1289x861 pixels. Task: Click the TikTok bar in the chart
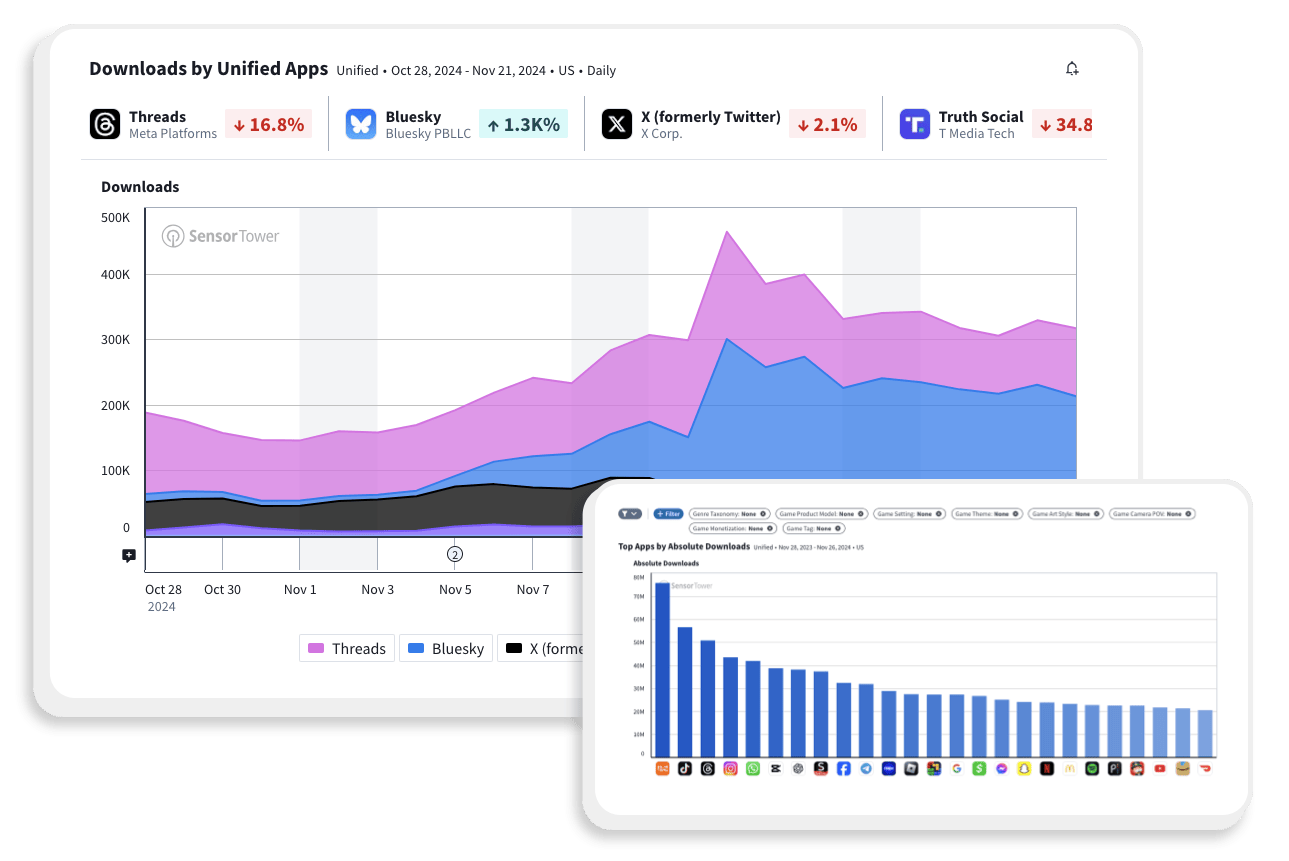685,692
